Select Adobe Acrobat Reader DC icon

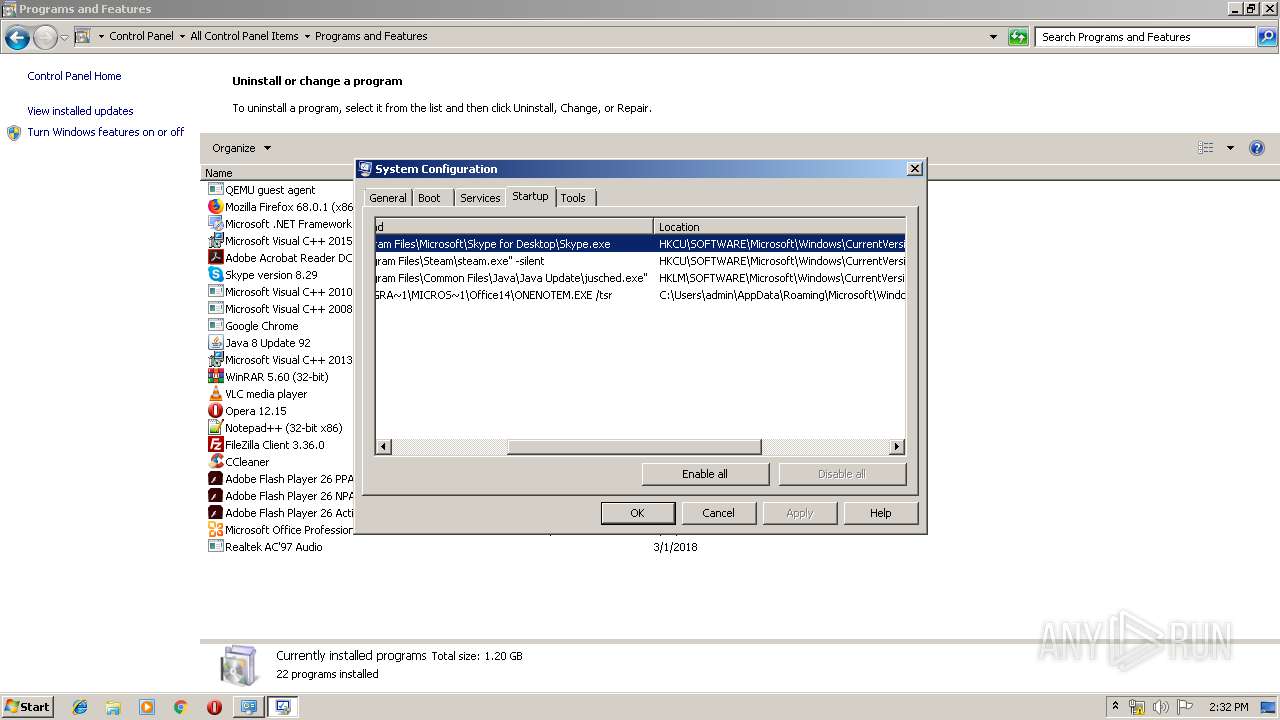[215, 257]
